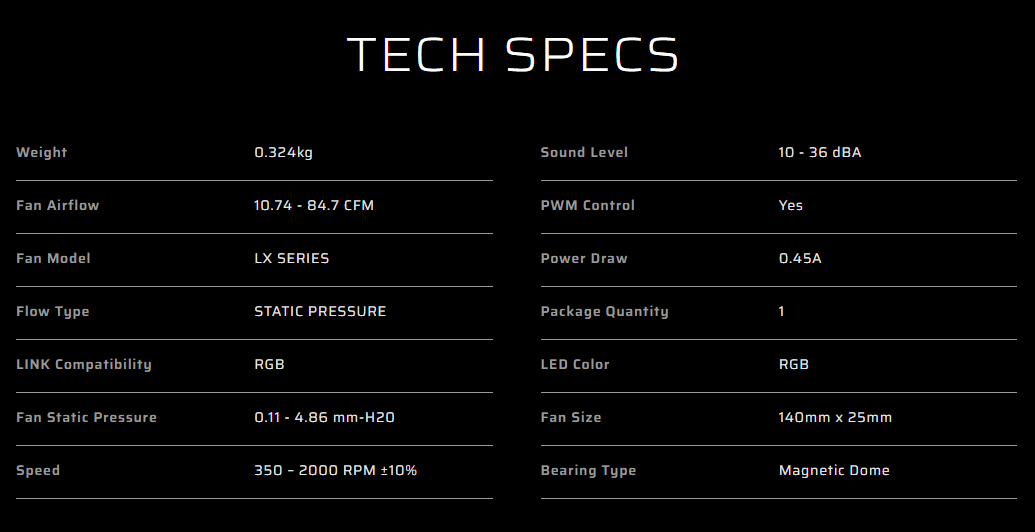
Task: Select the Weight label
Action: click(42, 152)
